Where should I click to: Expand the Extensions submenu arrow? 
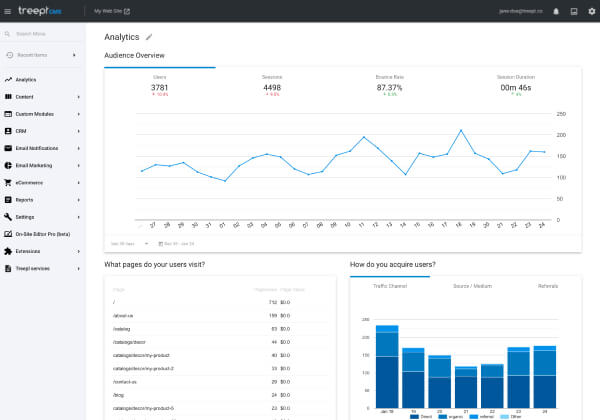[x=78, y=251]
